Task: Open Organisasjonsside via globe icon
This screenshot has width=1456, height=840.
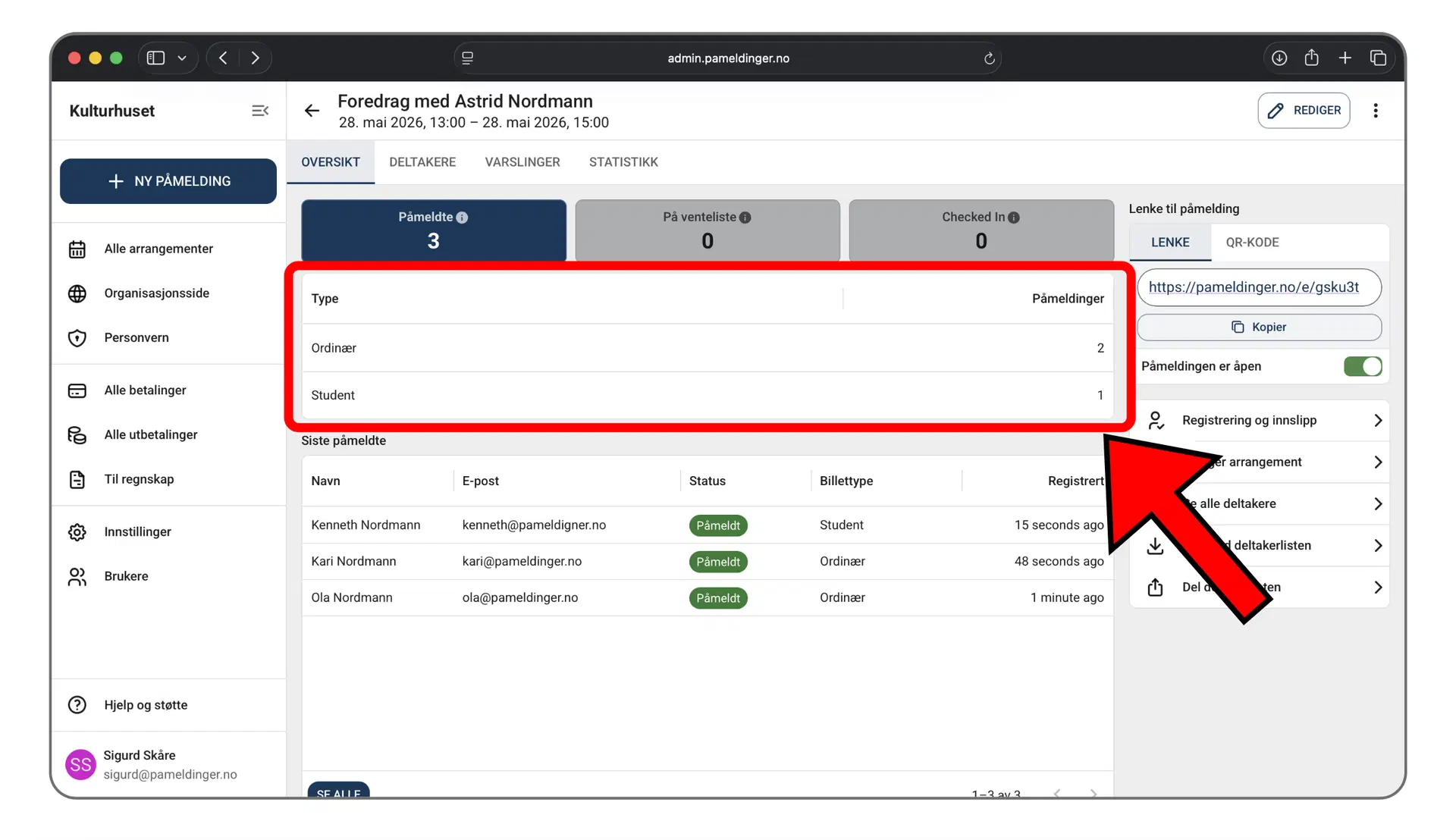Action: tap(77, 293)
